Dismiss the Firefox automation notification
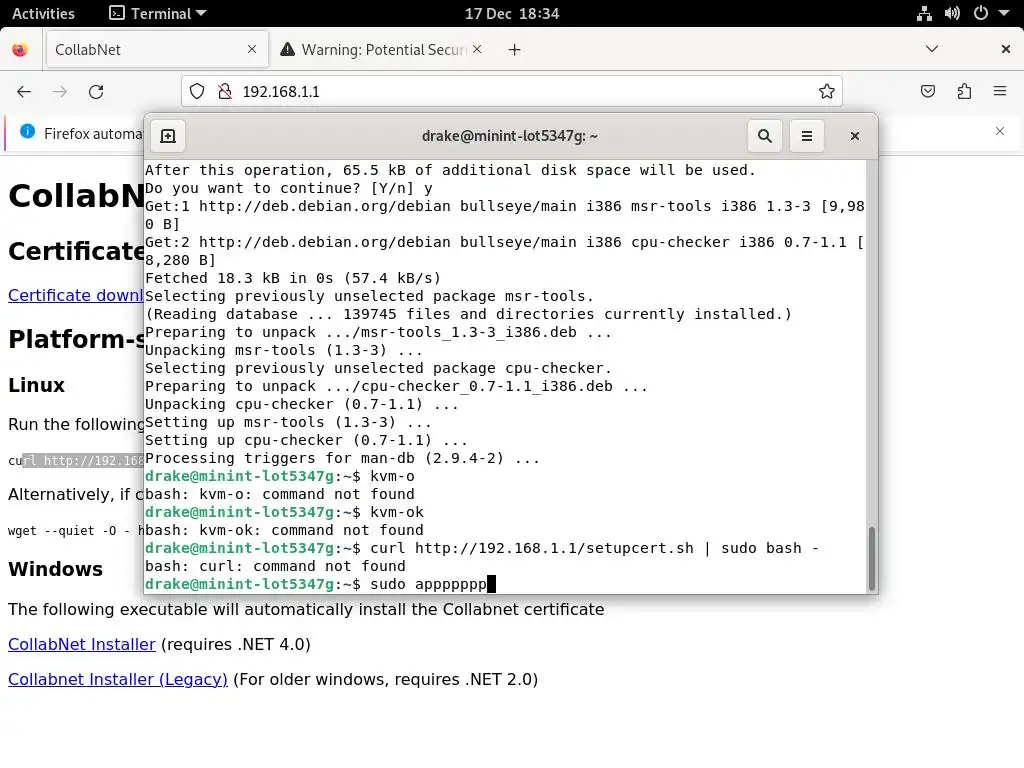Screen dimensions: 1024x768 [999, 131]
